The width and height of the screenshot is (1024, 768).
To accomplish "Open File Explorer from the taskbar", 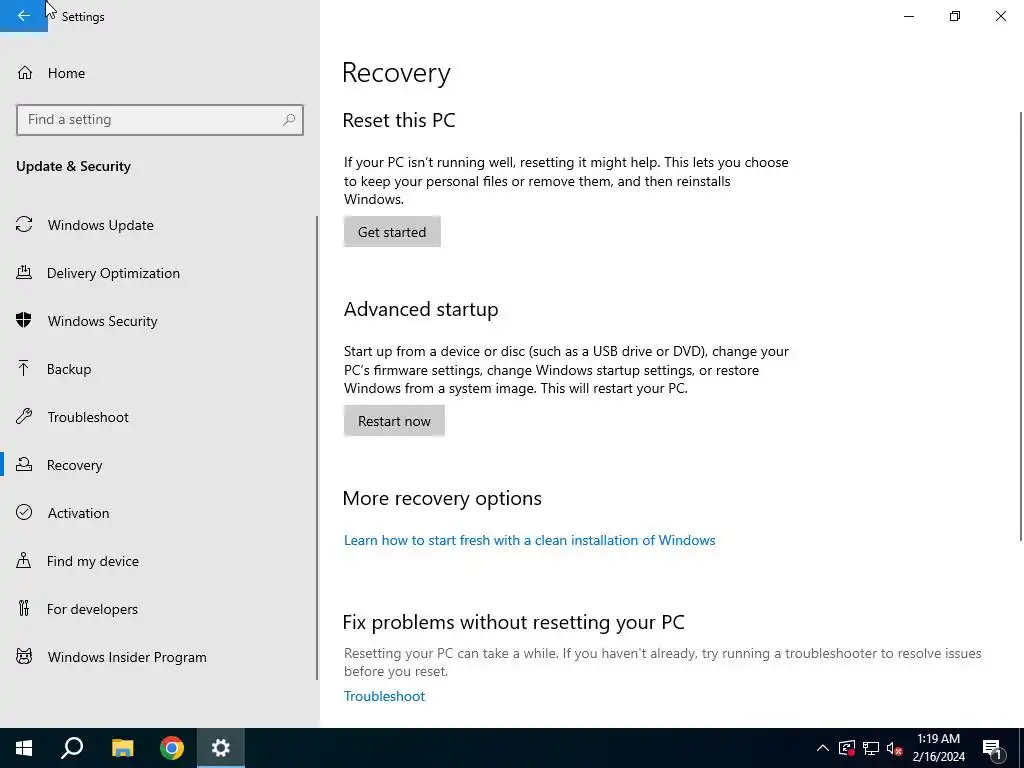I will [x=122, y=748].
